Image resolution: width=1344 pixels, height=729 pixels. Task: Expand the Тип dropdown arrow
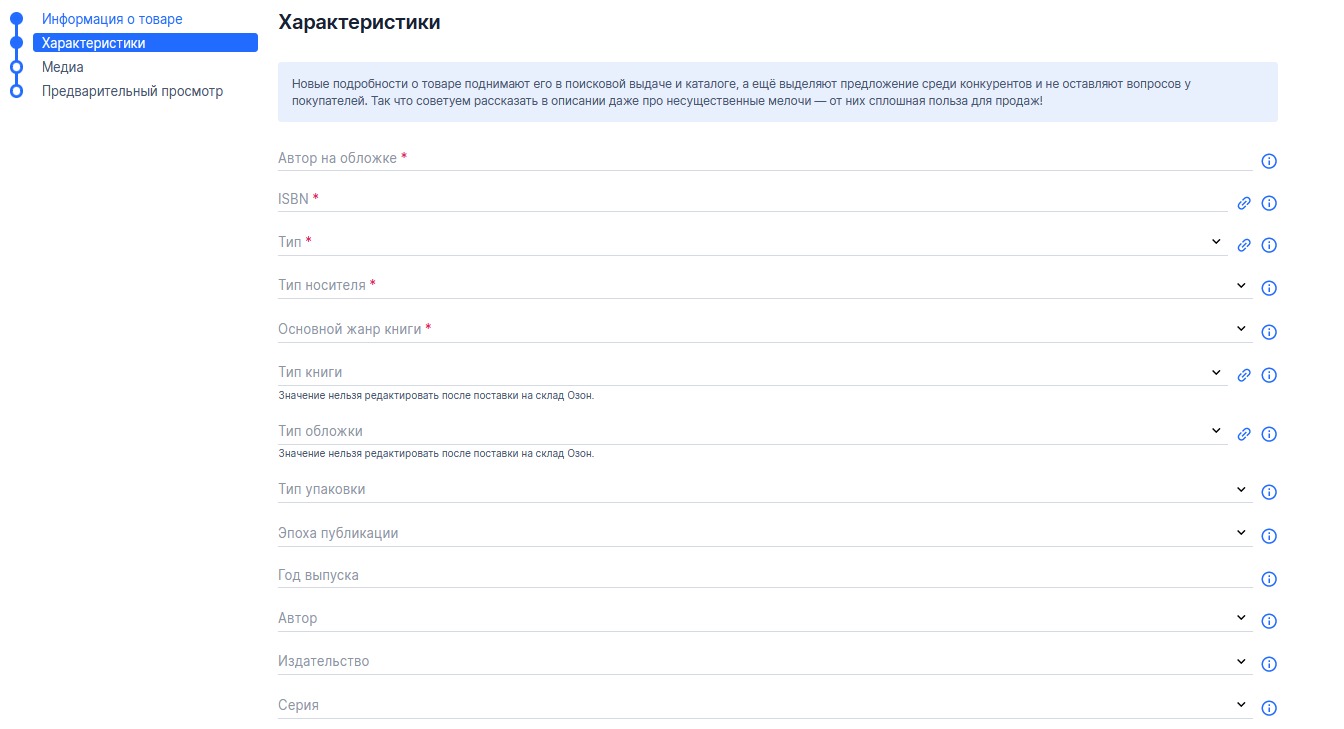pyautogui.click(x=1216, y=241)
